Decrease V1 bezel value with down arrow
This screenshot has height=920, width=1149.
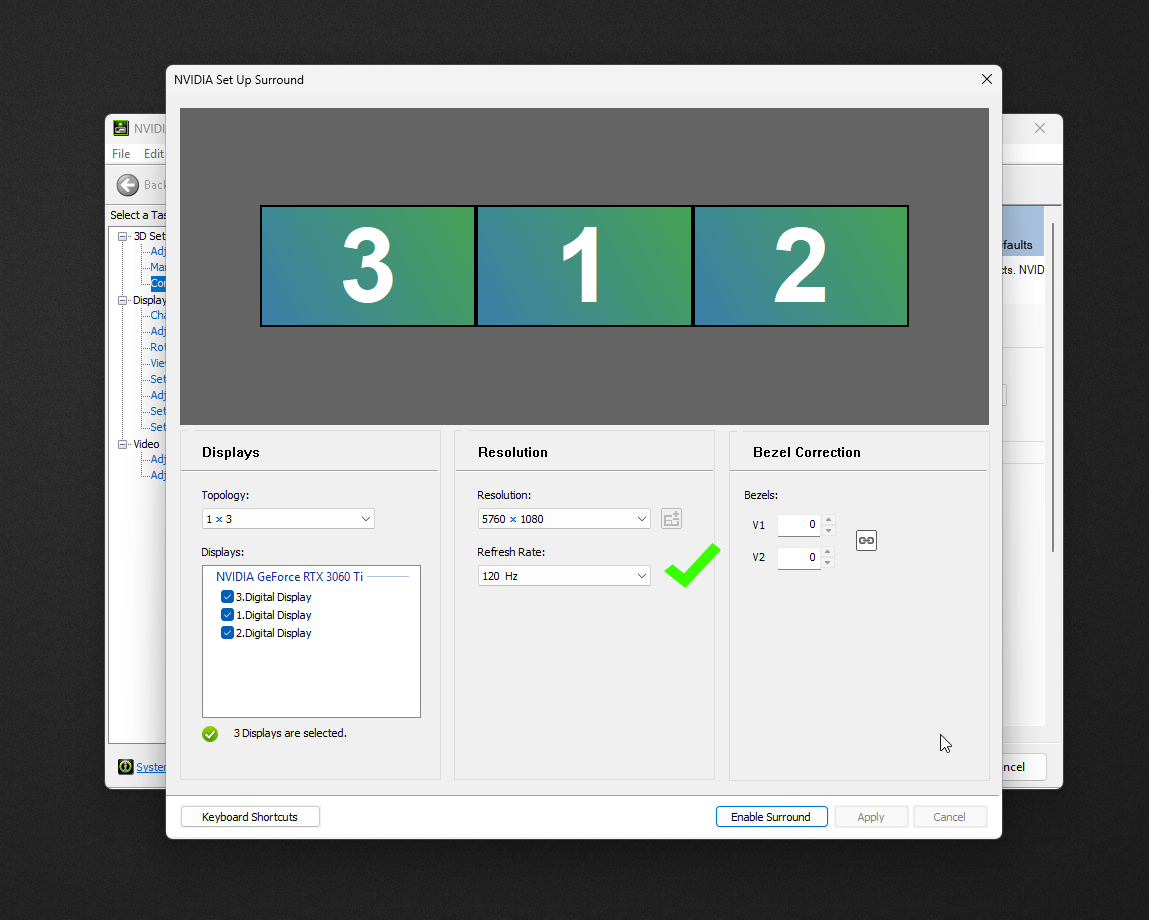click(x=828, y=530)
